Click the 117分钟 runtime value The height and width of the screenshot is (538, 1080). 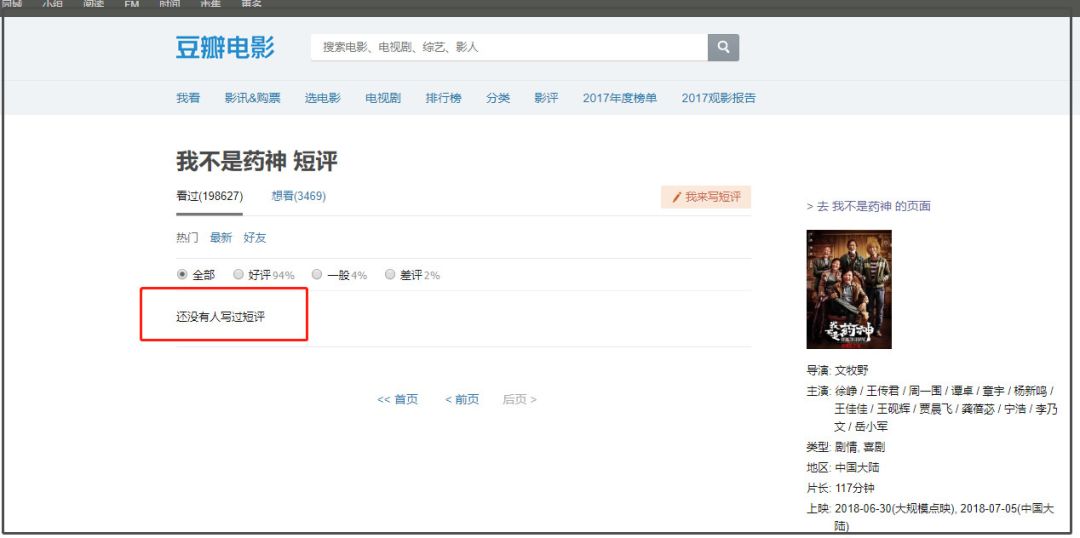[854, 488]
